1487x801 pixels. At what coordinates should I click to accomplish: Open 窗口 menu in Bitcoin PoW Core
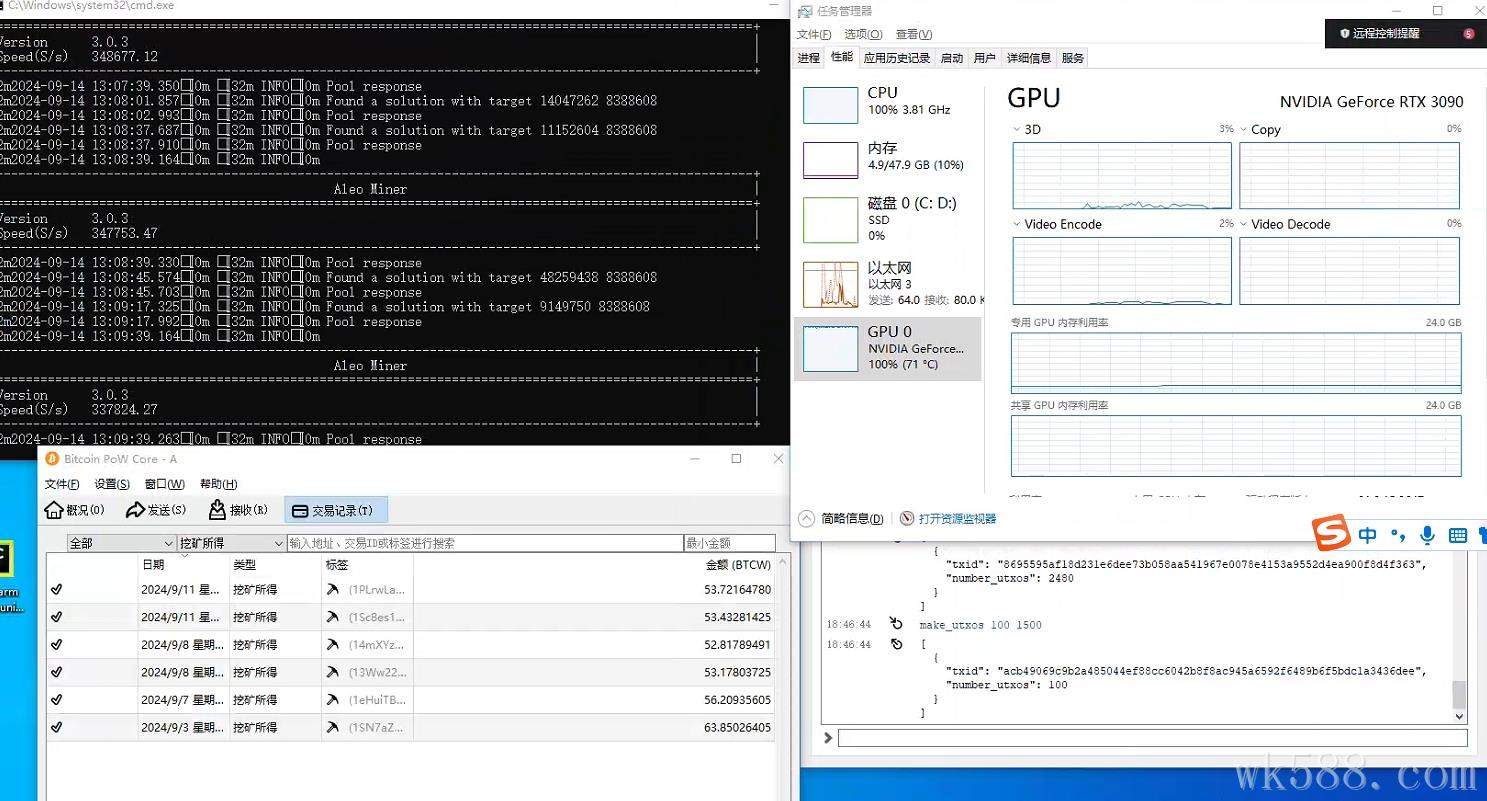click(x=164, y=484)
